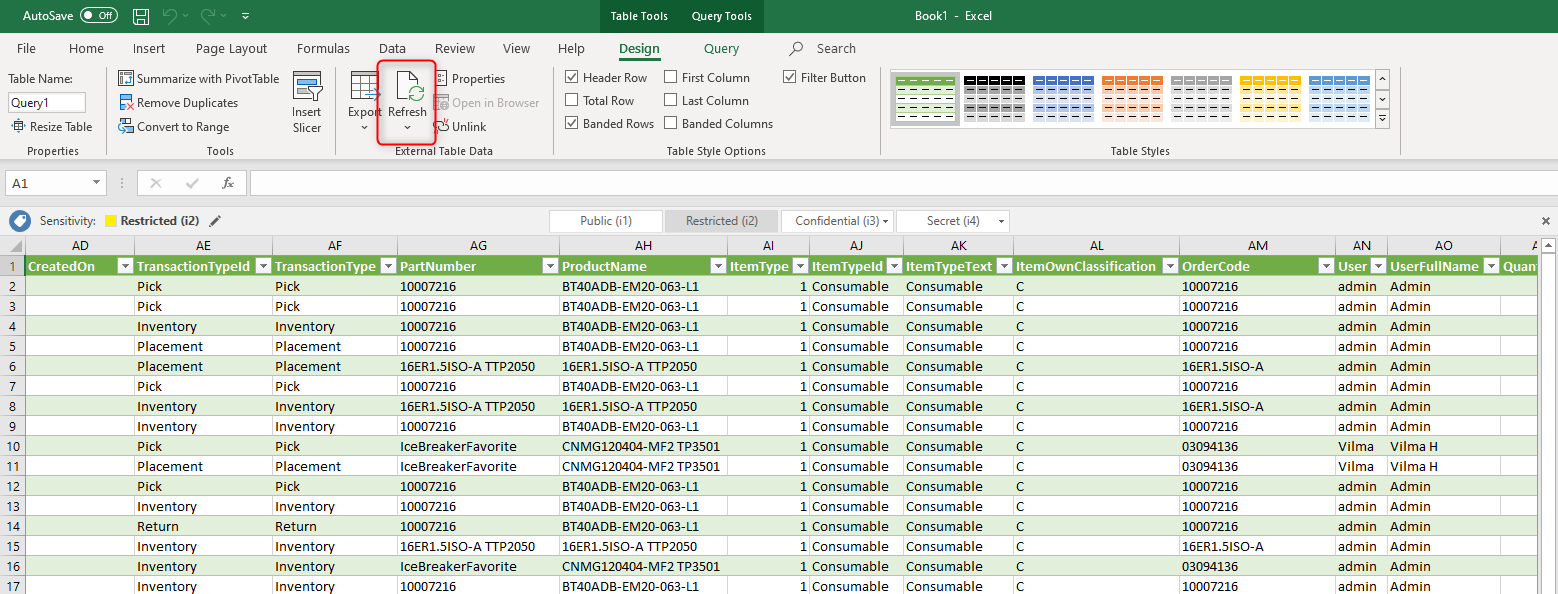Switch to the Home ribbon tab

(86, 48)
